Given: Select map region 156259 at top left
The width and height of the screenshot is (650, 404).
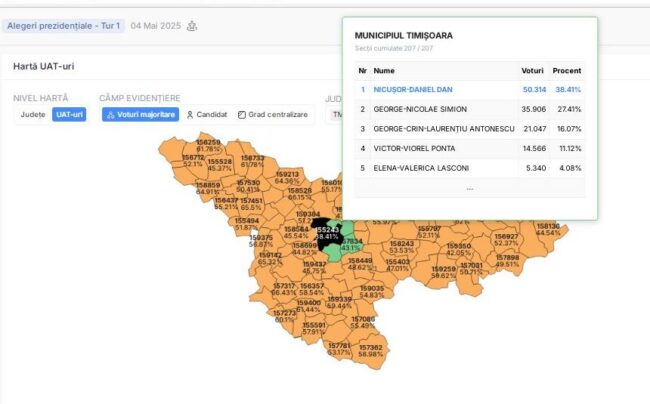Looking at the screenshot, I should click(208, 146).
